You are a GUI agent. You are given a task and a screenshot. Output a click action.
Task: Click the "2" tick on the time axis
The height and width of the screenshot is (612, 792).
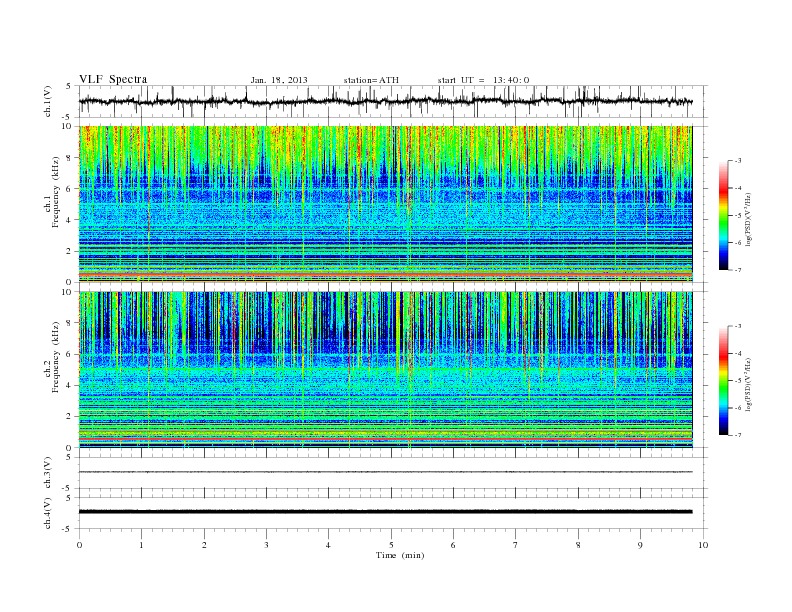(x=204, y=545)
